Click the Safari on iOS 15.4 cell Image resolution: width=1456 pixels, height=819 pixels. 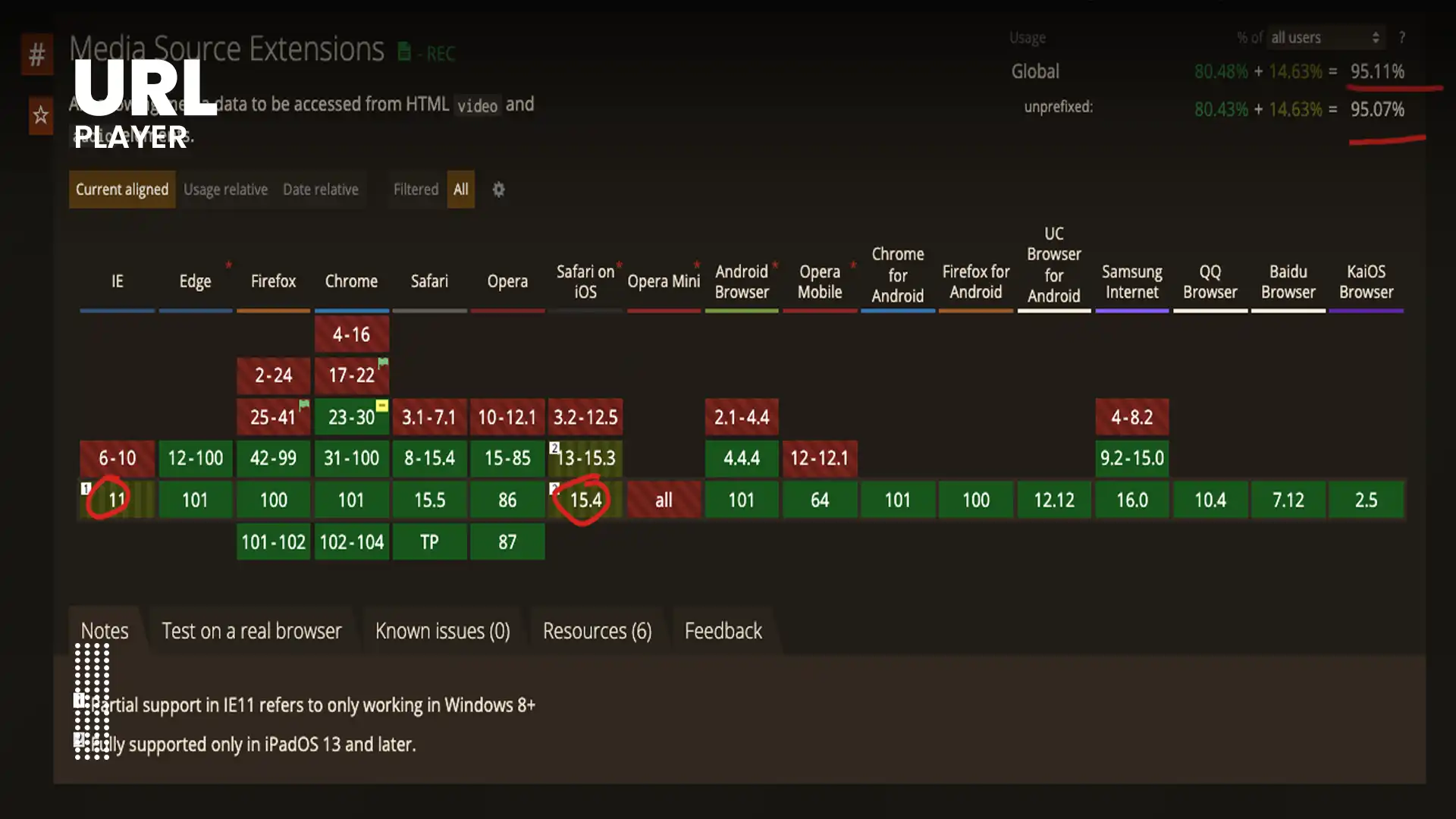coord(585,500)
